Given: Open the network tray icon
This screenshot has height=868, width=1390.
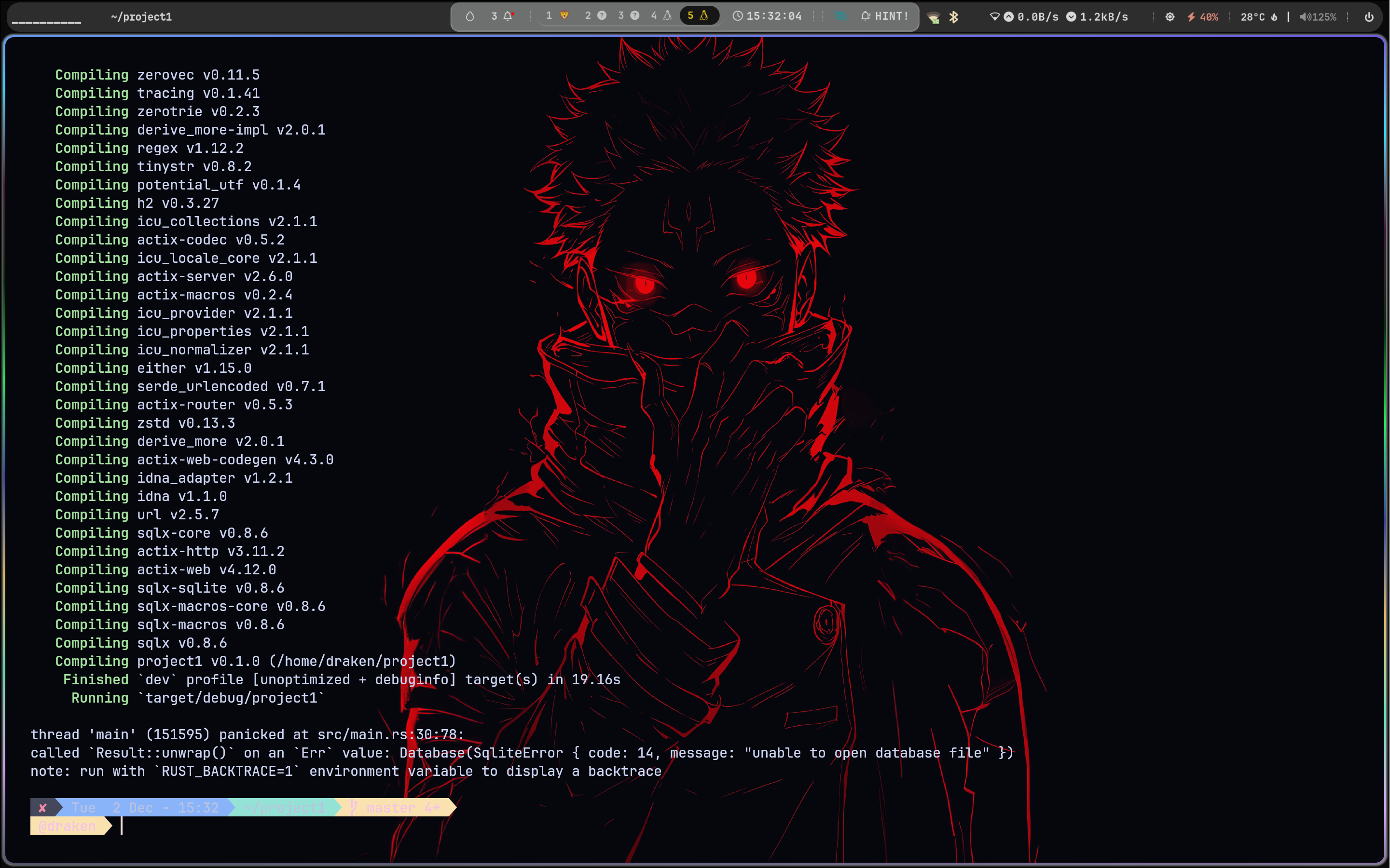Looking at the screenshot, I should [934, 17].
